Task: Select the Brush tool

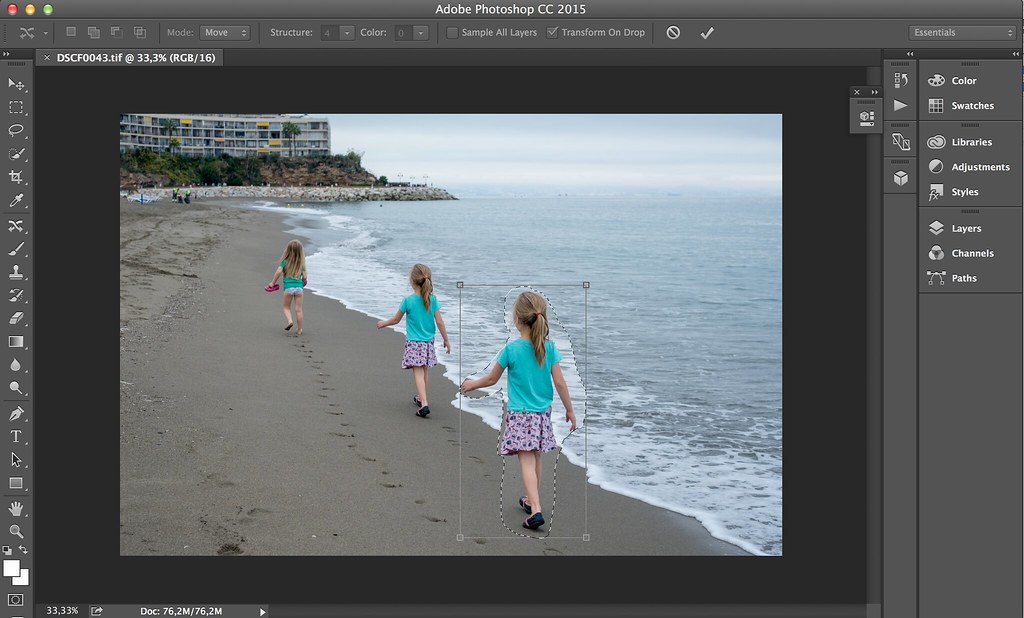Action: [16, 249]
